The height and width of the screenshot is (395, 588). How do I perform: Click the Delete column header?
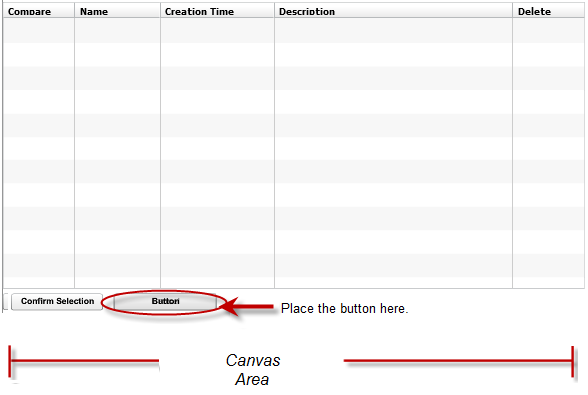click(548, 11)
